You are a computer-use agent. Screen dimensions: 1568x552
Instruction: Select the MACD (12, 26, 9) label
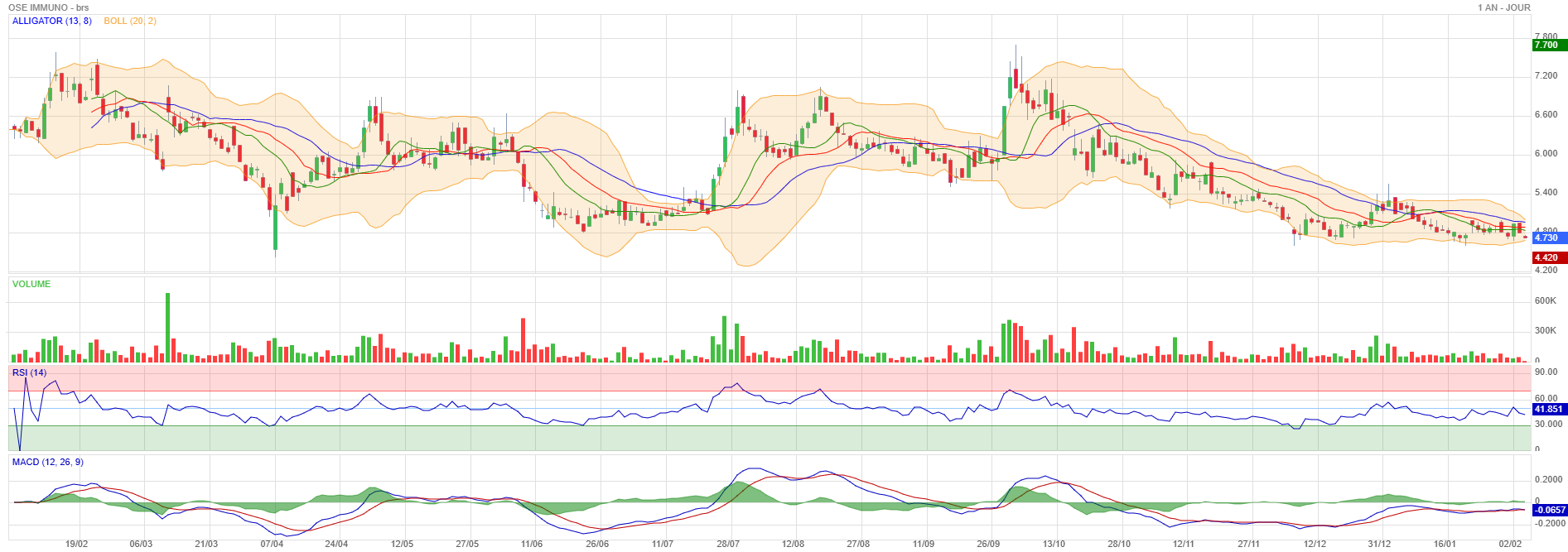[x=47, y=462]
